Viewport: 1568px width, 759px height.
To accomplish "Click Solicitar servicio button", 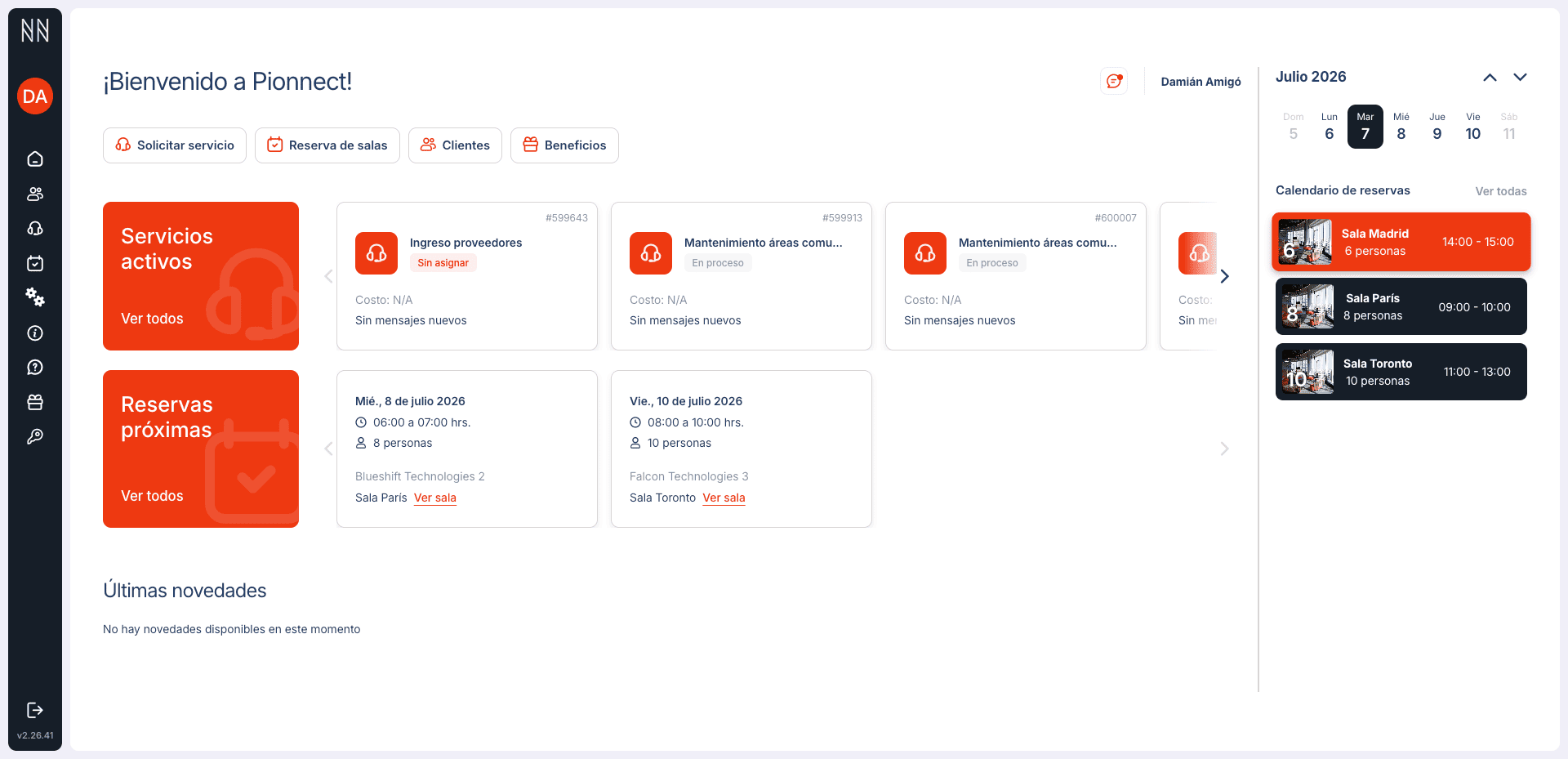I will [x=175, y=145].
